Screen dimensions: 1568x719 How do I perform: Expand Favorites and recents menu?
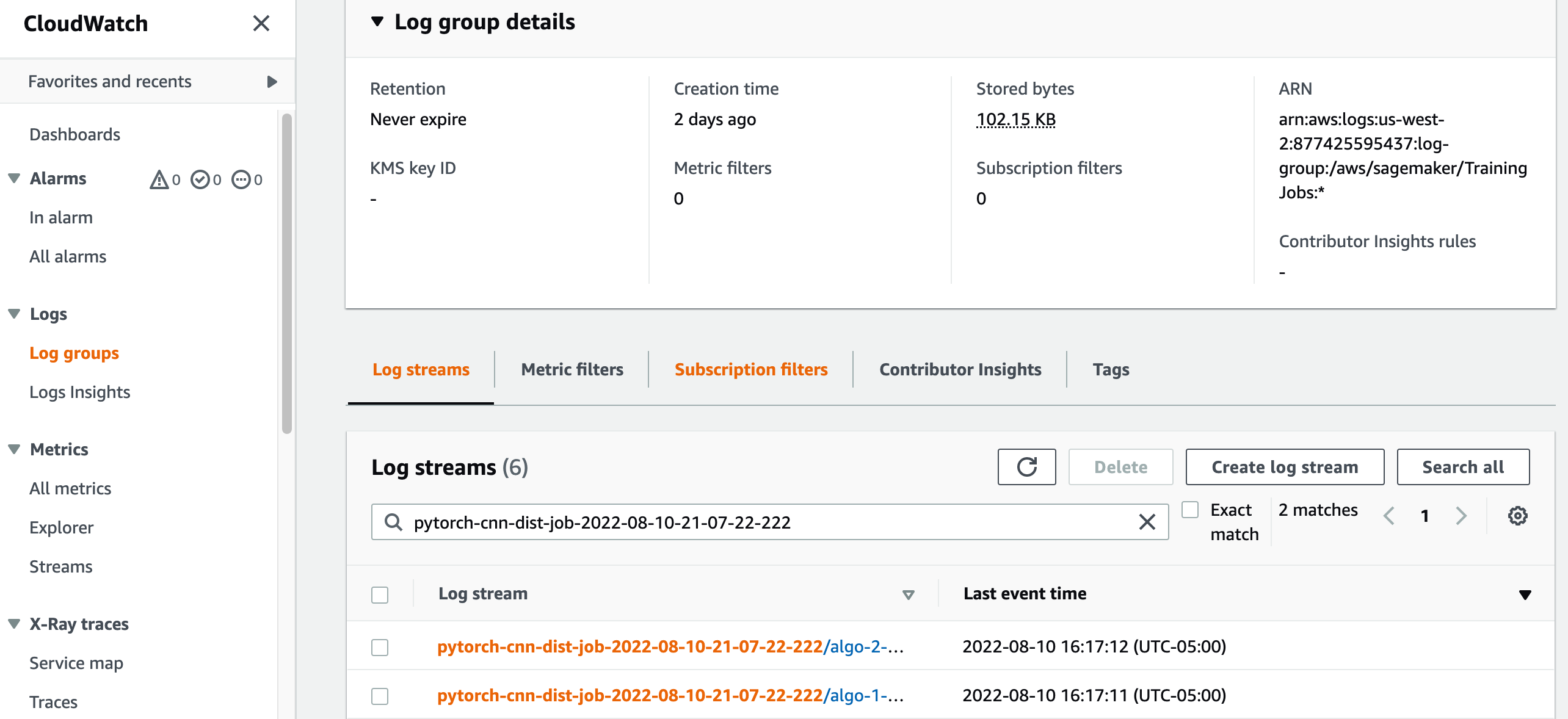pyautogui.click(x=272, y=81)
